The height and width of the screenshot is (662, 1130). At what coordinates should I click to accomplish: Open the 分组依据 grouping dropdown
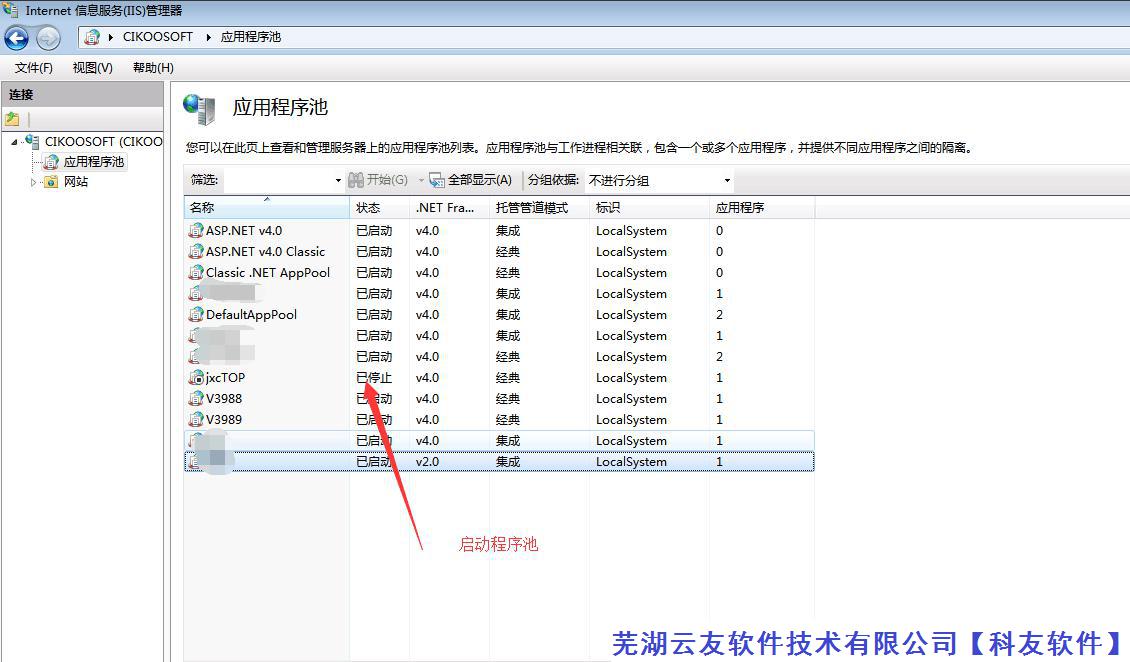coord(727,181)
